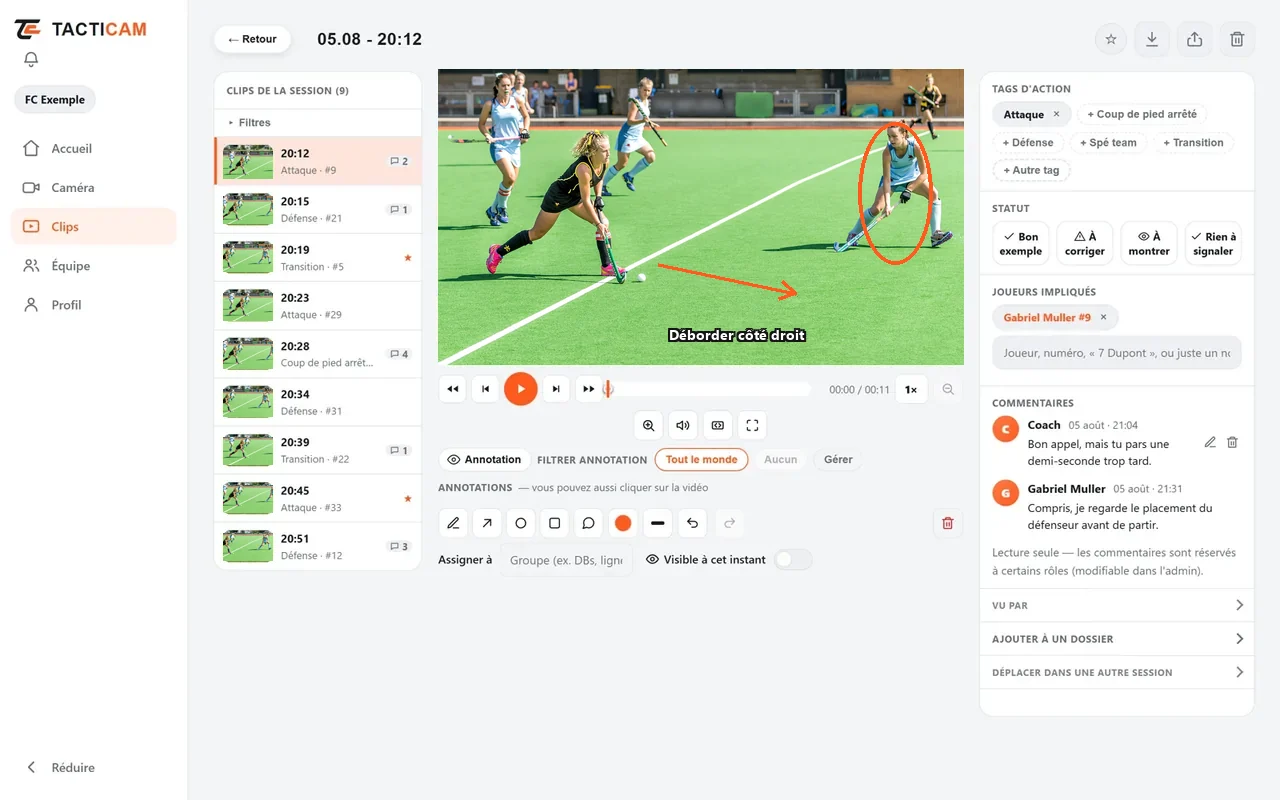Mark clip as favorite with star icon
This screenshot has width=1280, height=800.
pyautogui.click(x=1111, y=40)
